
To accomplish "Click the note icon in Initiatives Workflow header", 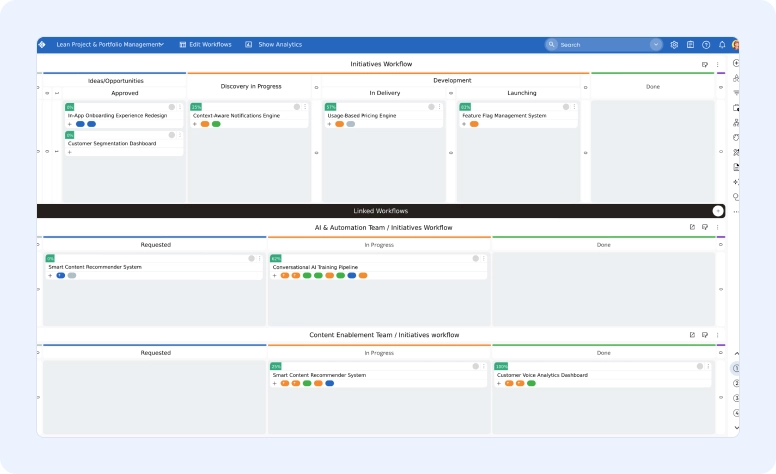I will (705, 64).
